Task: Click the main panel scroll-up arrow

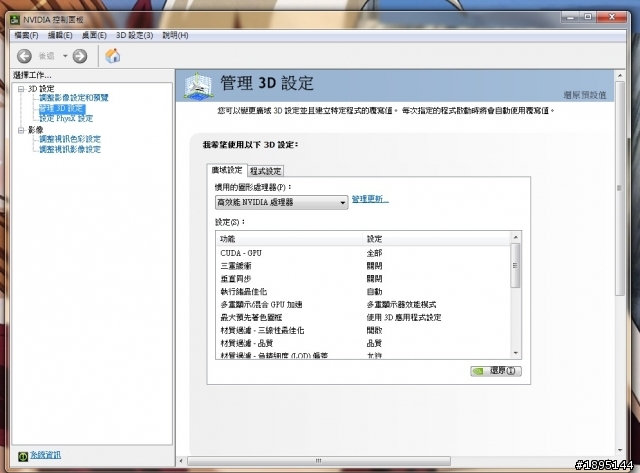Action: (x=620, y=76)
